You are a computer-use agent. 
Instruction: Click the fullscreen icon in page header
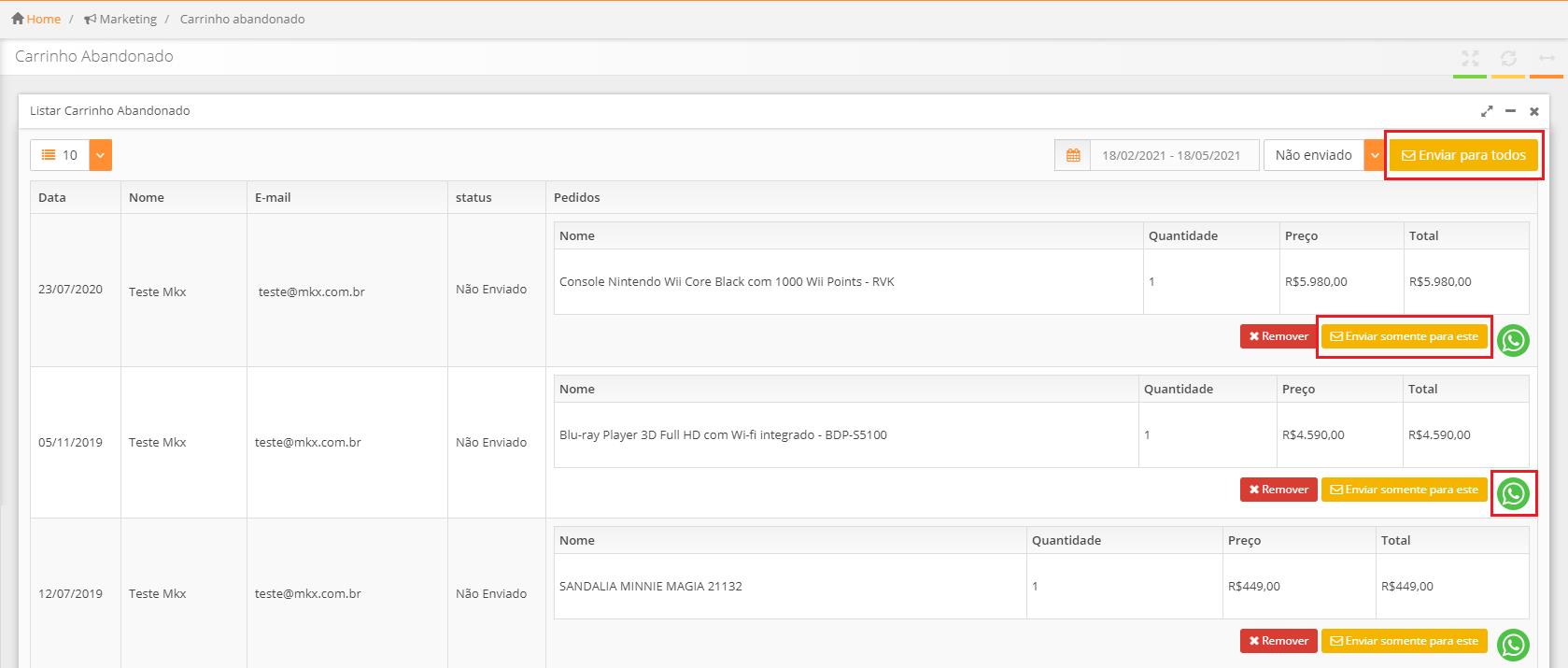tap(1470, 59)
